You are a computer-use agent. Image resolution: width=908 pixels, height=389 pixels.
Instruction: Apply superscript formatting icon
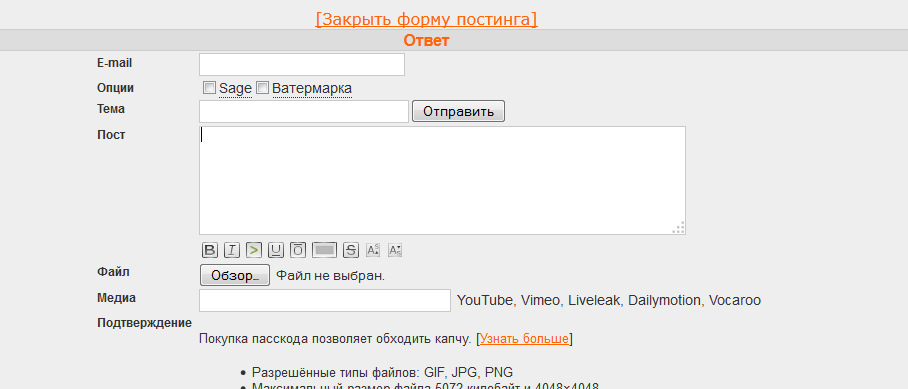pos(373,250)
